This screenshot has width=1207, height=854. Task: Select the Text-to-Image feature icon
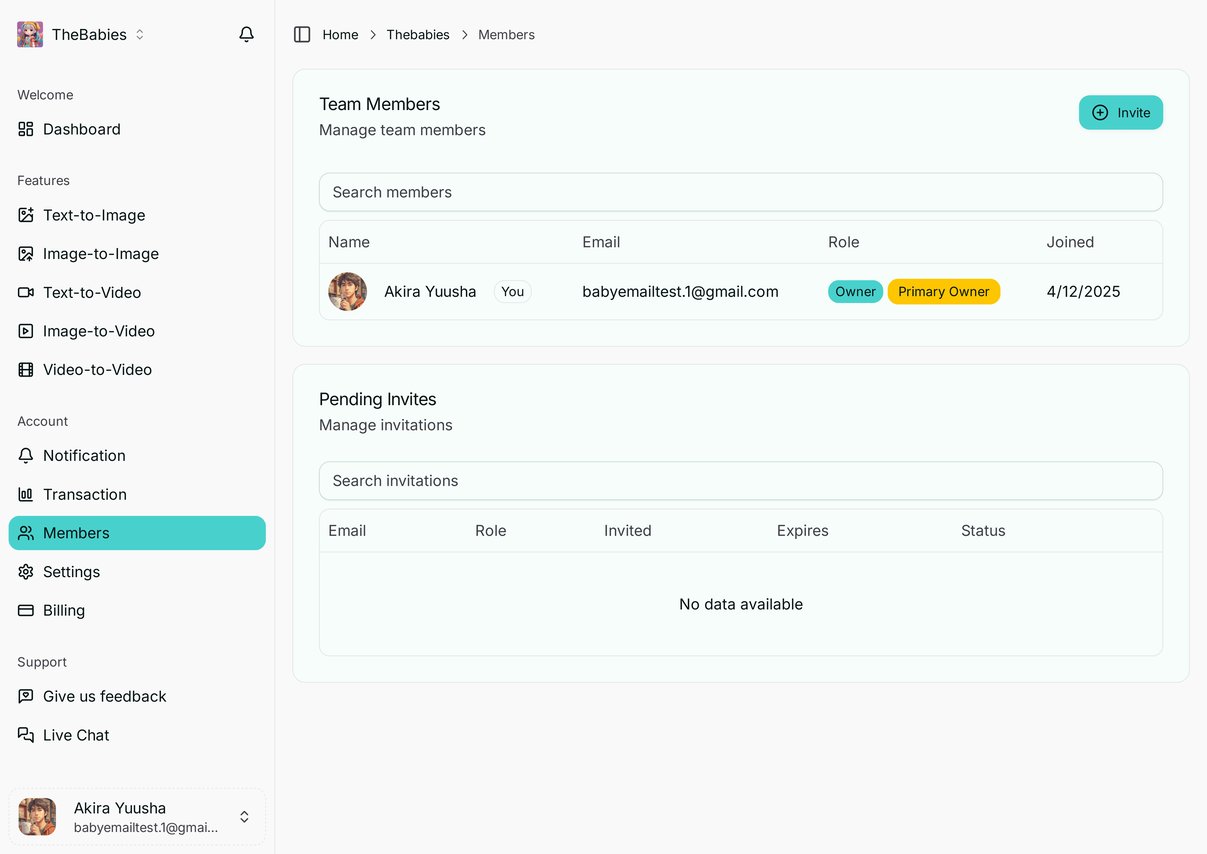click(28, 215)
